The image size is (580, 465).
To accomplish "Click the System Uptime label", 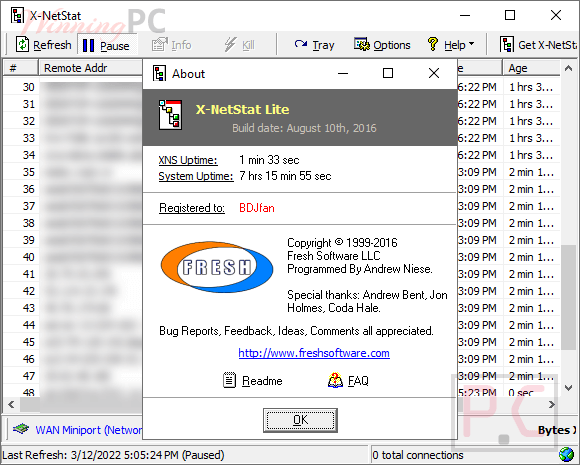I will pyautogui.click(x=196, y=176).
